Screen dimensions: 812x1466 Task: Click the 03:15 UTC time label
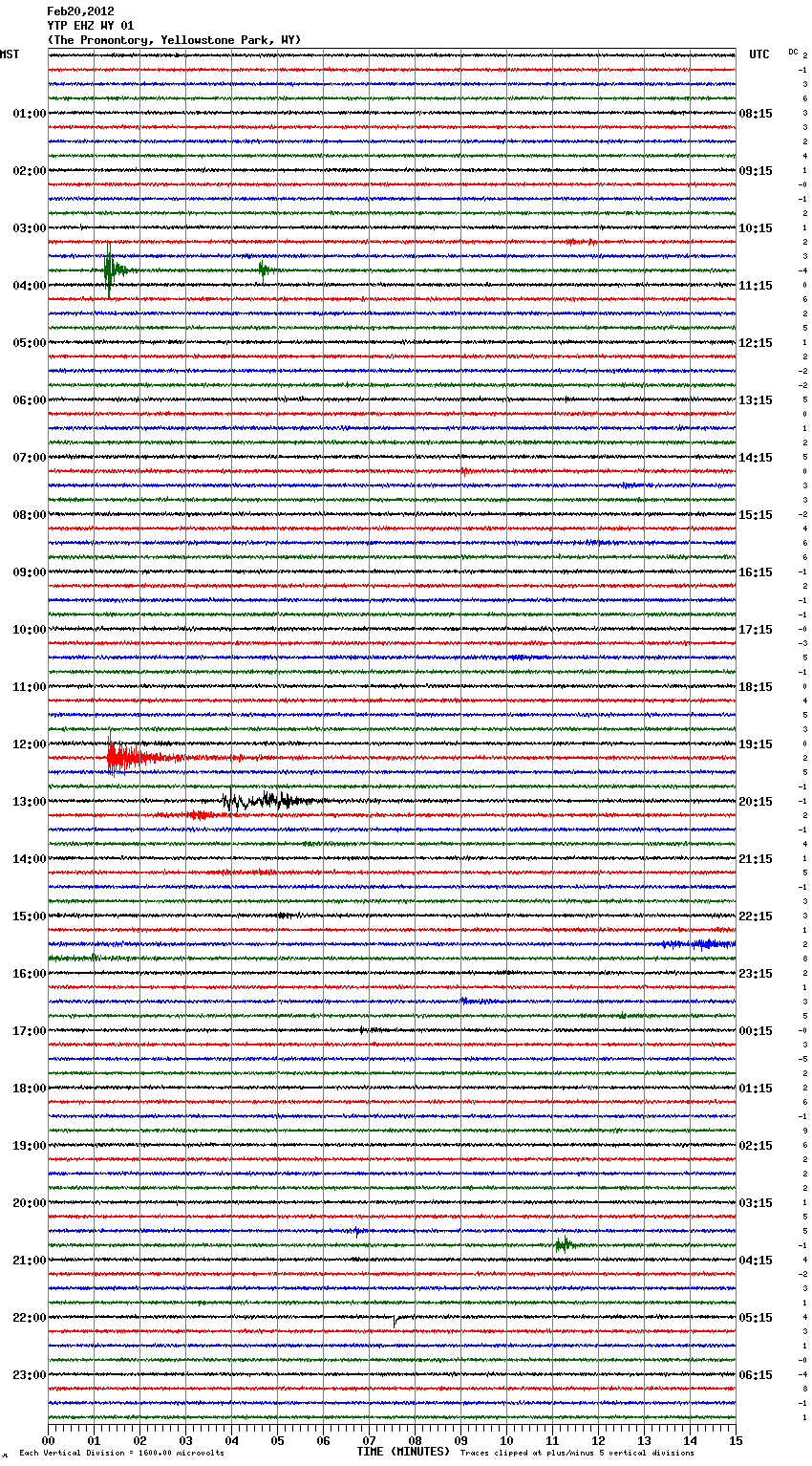tap(756, 1203)
